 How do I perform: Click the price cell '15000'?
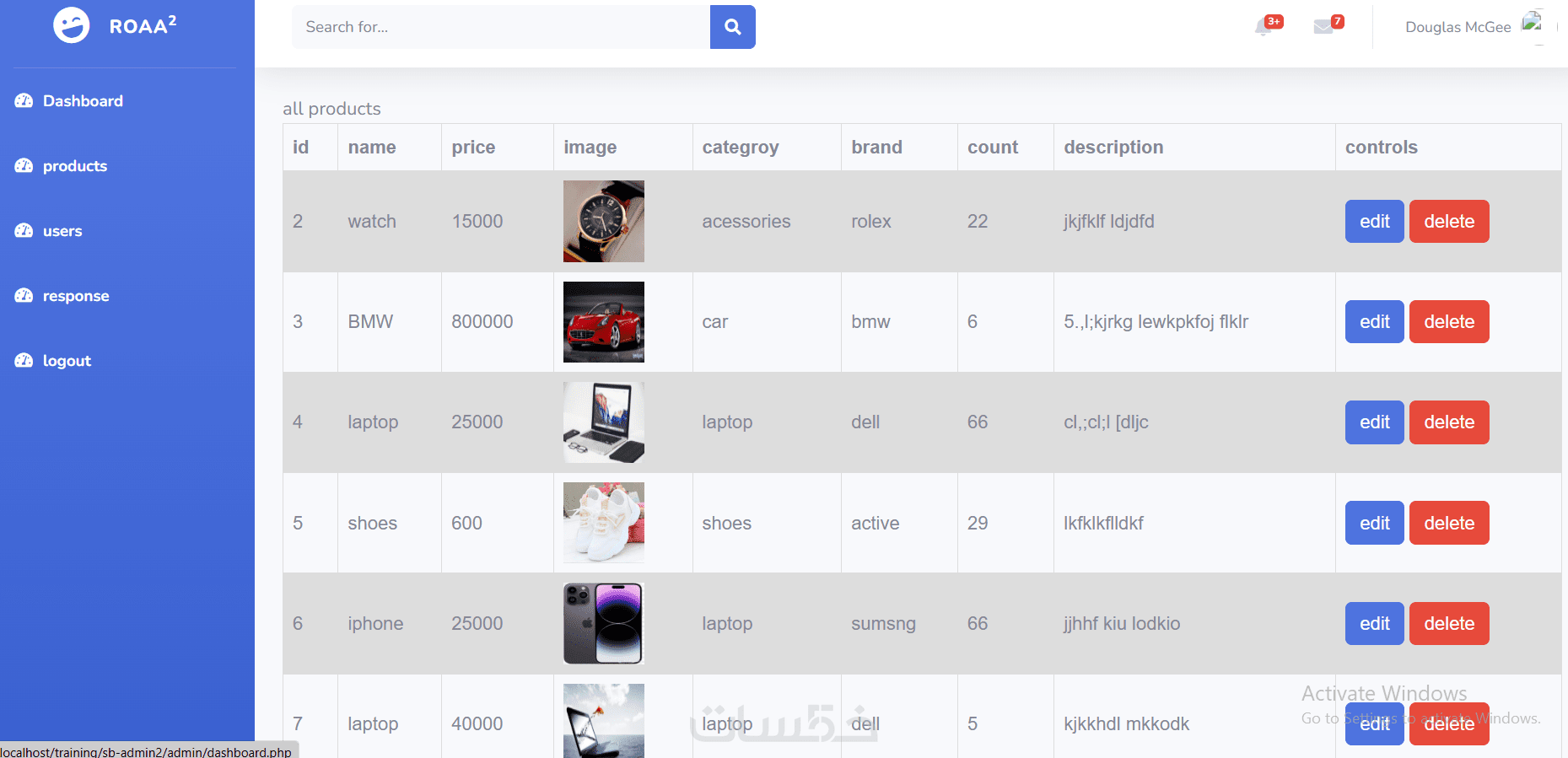click(x=477, y=221)
